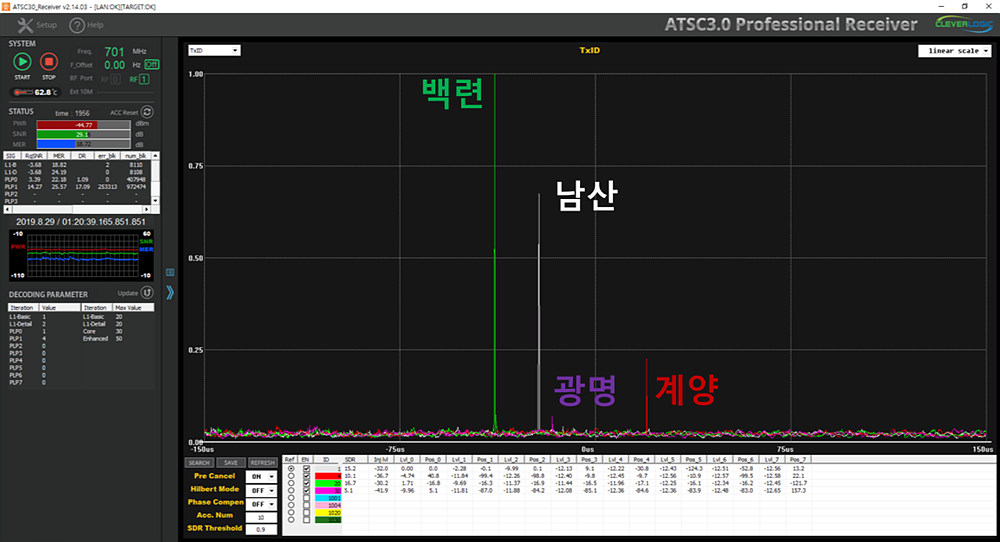Click the Enhanced max value 50
This screenshot has height=542, width=1000.
pyautogui.click(x=119, y=339)
